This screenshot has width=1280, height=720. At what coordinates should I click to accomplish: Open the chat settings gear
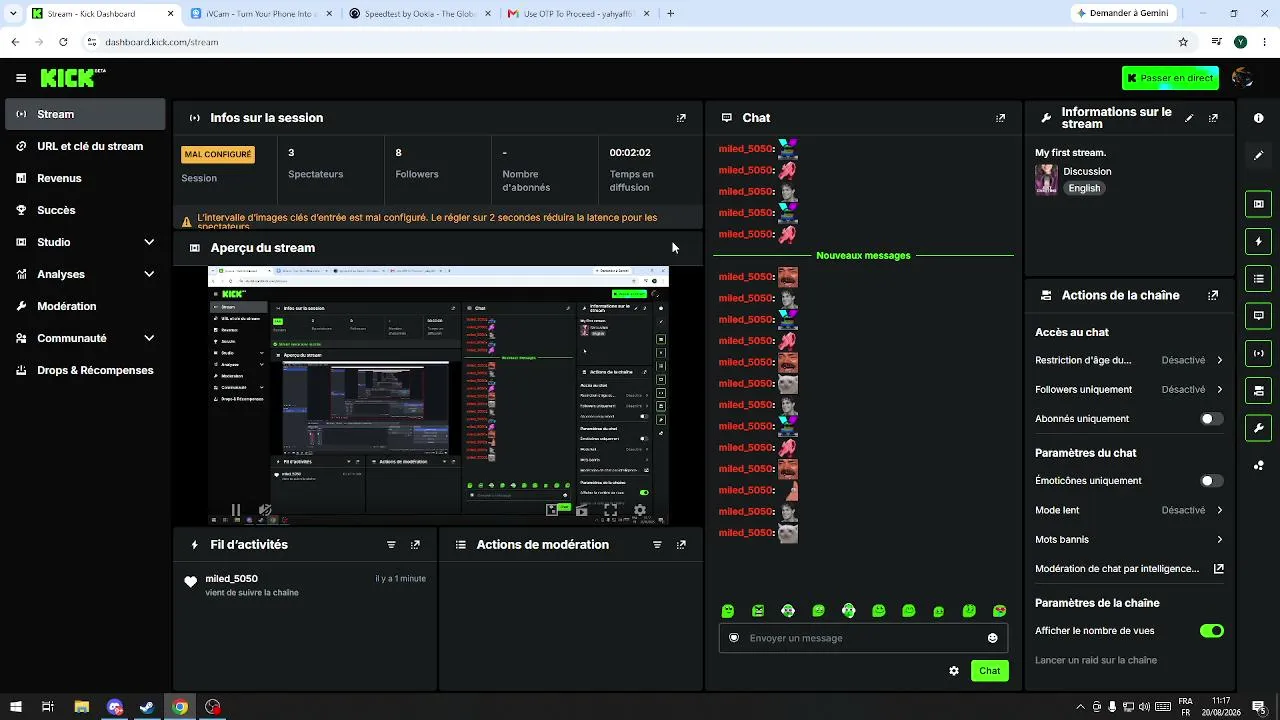pos(954,671)
